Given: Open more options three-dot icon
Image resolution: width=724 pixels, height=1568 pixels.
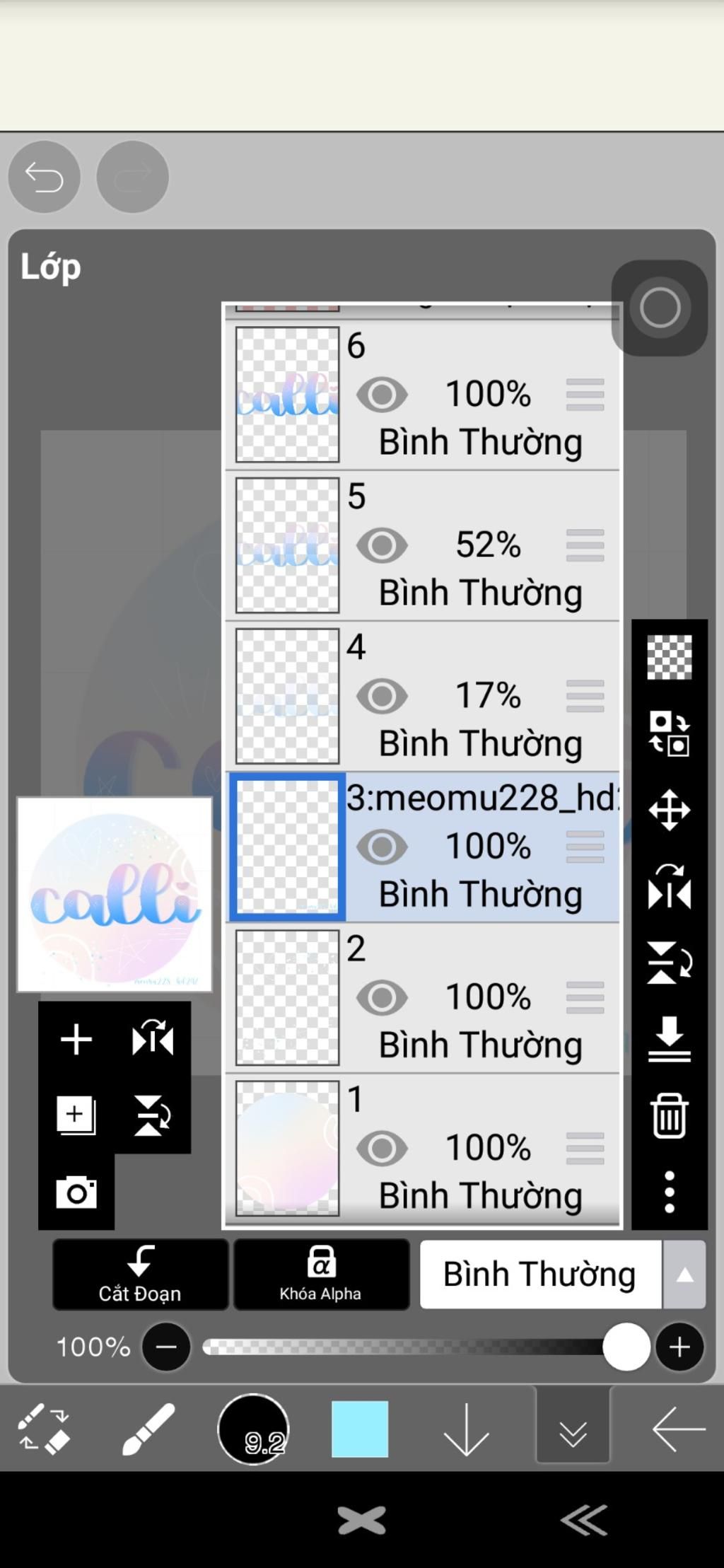Looking at the screenshot, I should 669,1192.
